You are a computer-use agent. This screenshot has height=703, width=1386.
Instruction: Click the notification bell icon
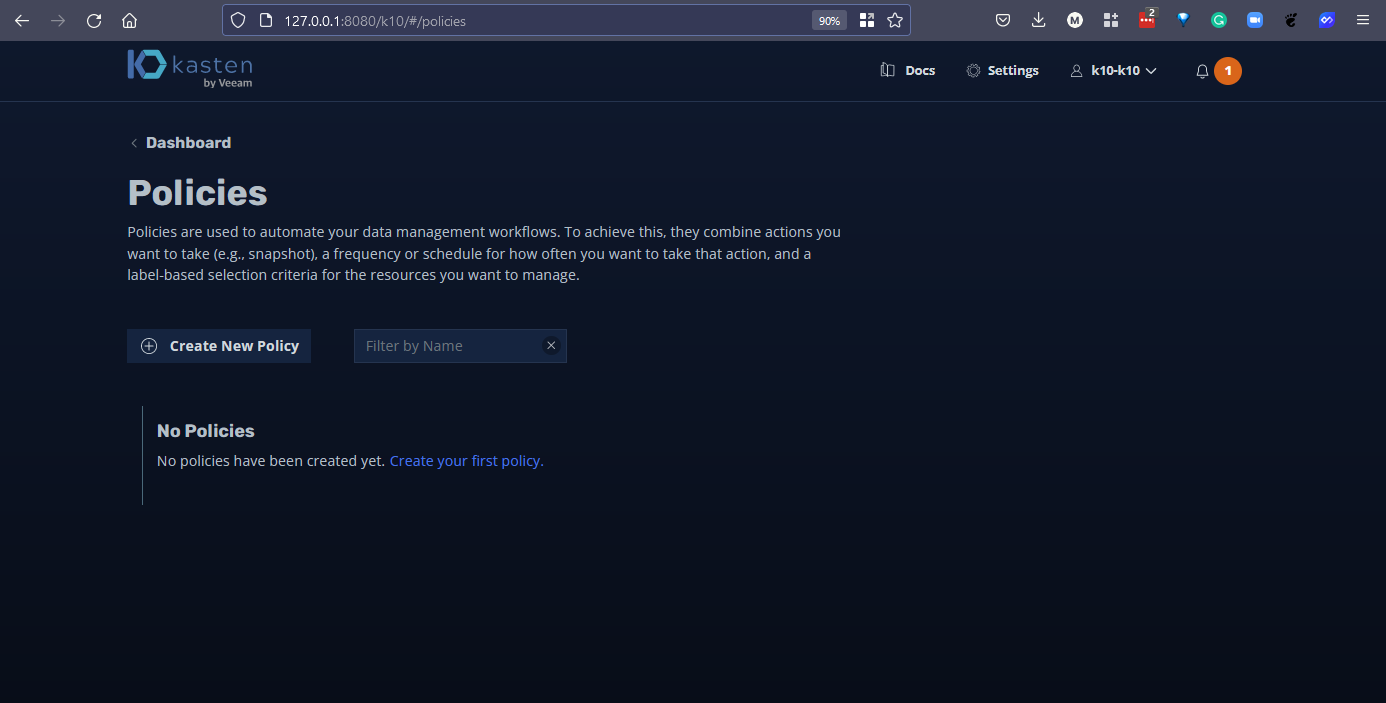pos(1202,71)
